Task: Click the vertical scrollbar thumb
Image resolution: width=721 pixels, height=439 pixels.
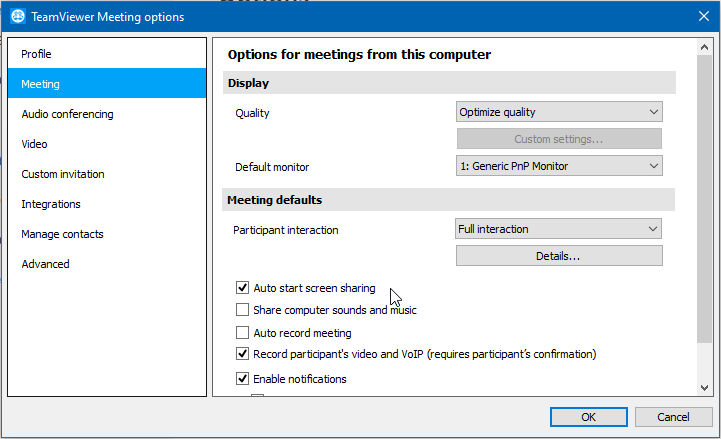Action: pyautogui.click(x=704, y=199)
